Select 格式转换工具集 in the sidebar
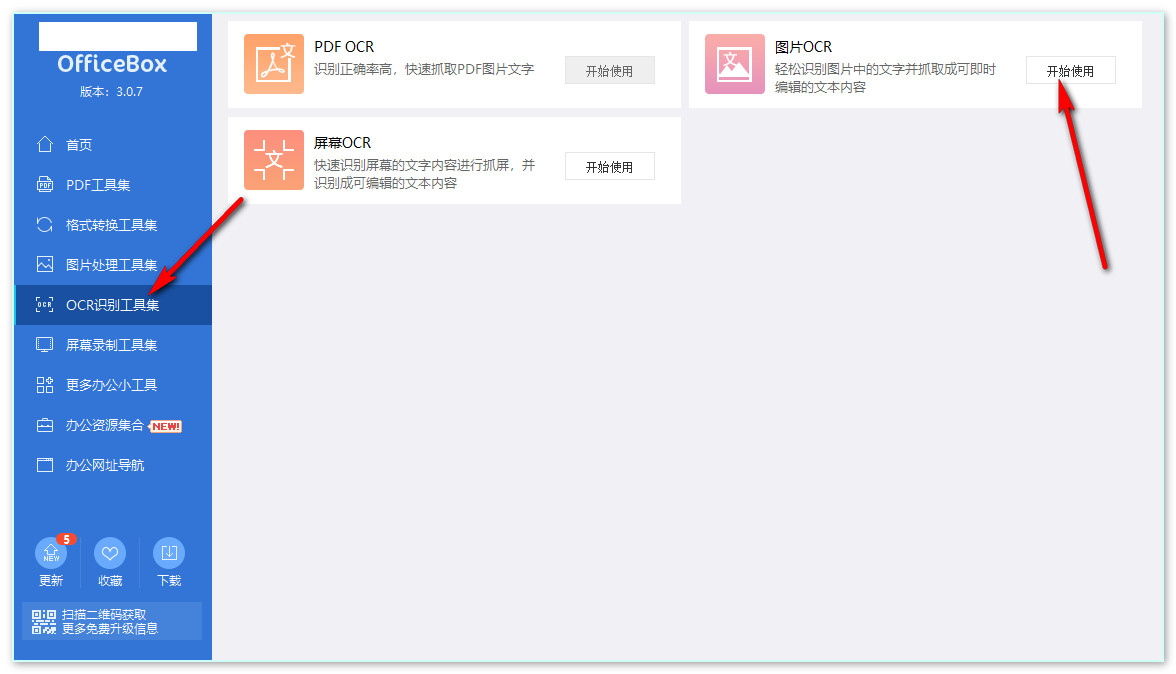 click(x=113, y=224)
